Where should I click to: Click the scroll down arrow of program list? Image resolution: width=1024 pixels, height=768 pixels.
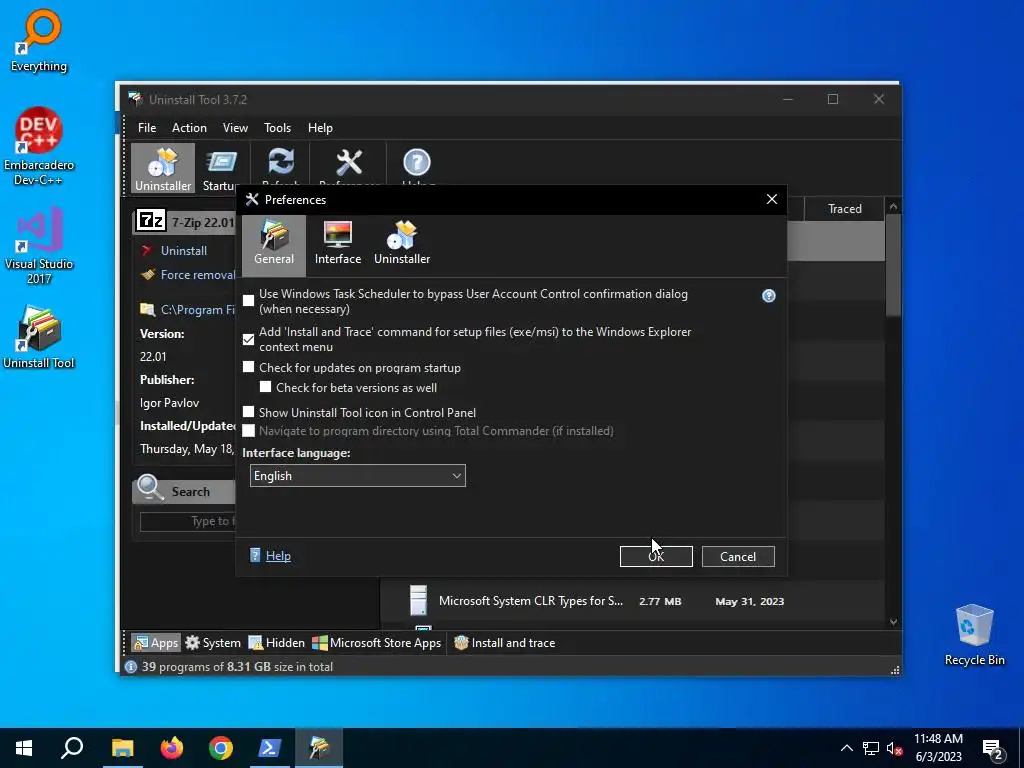coord(893,622)
